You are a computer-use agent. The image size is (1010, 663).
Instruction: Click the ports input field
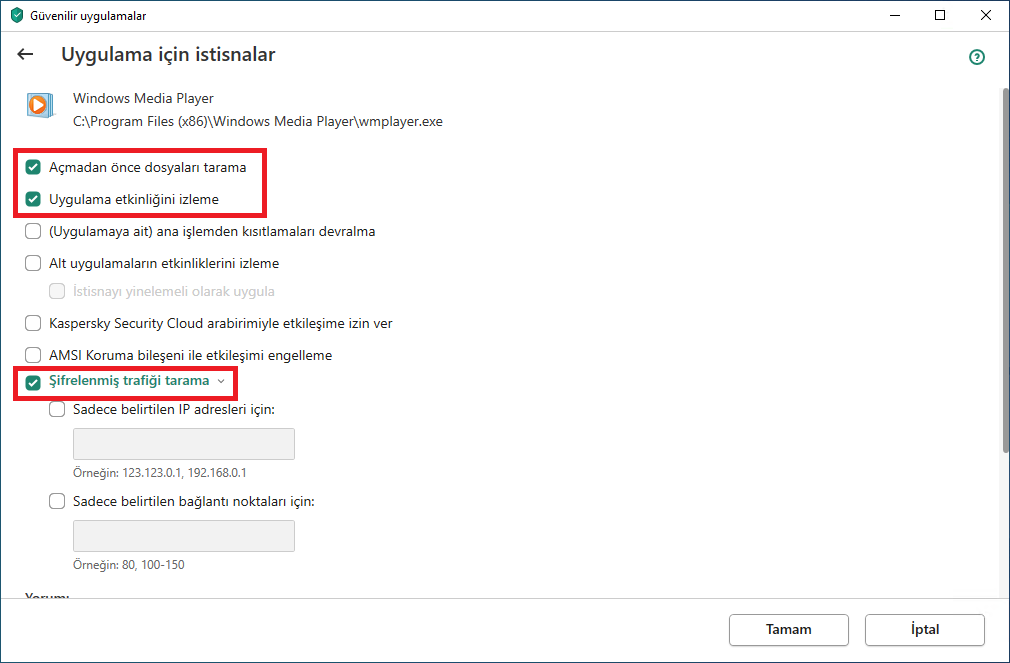click(x=184, y=536)
